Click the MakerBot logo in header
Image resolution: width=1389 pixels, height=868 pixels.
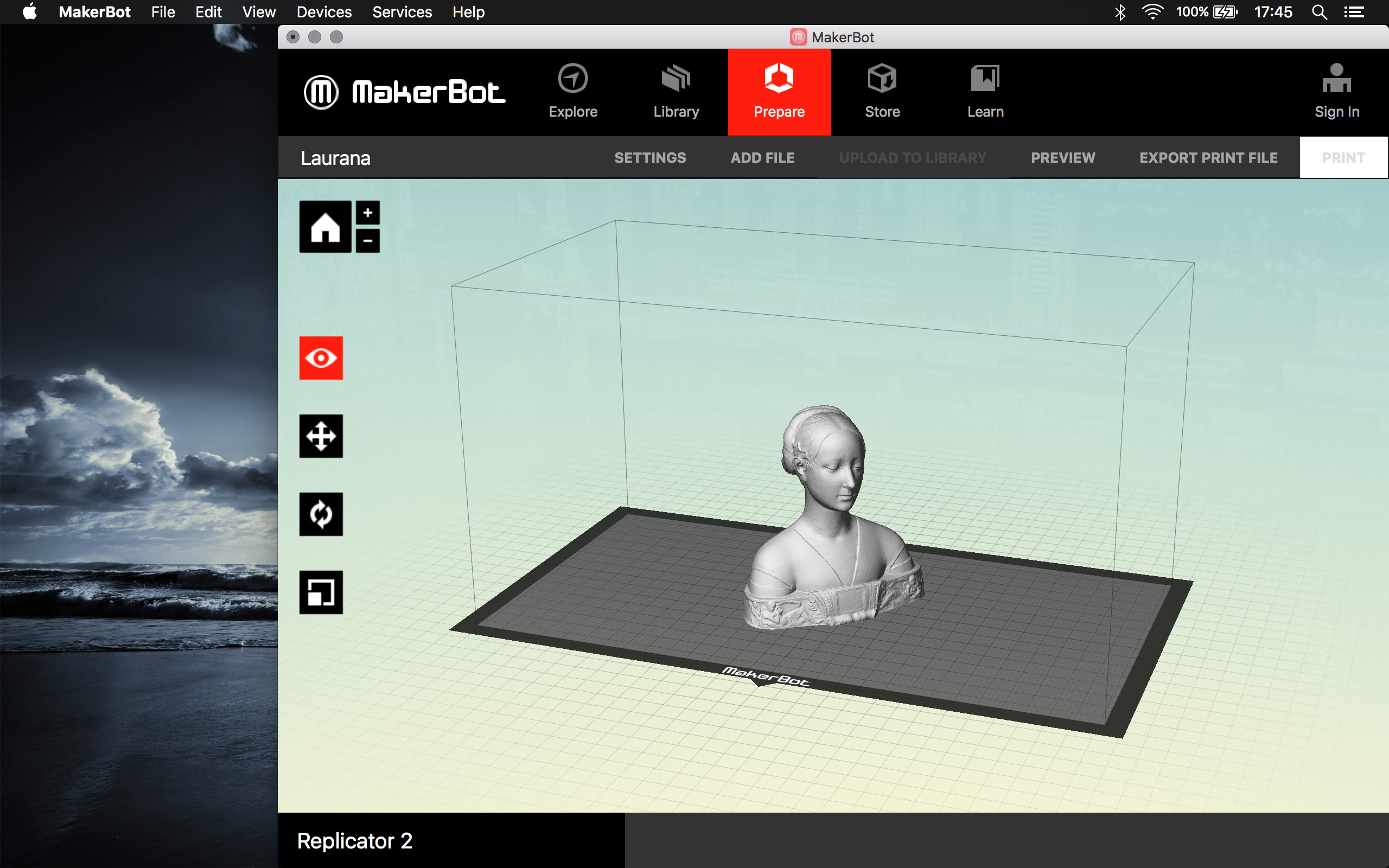click(x=404, y=92)
